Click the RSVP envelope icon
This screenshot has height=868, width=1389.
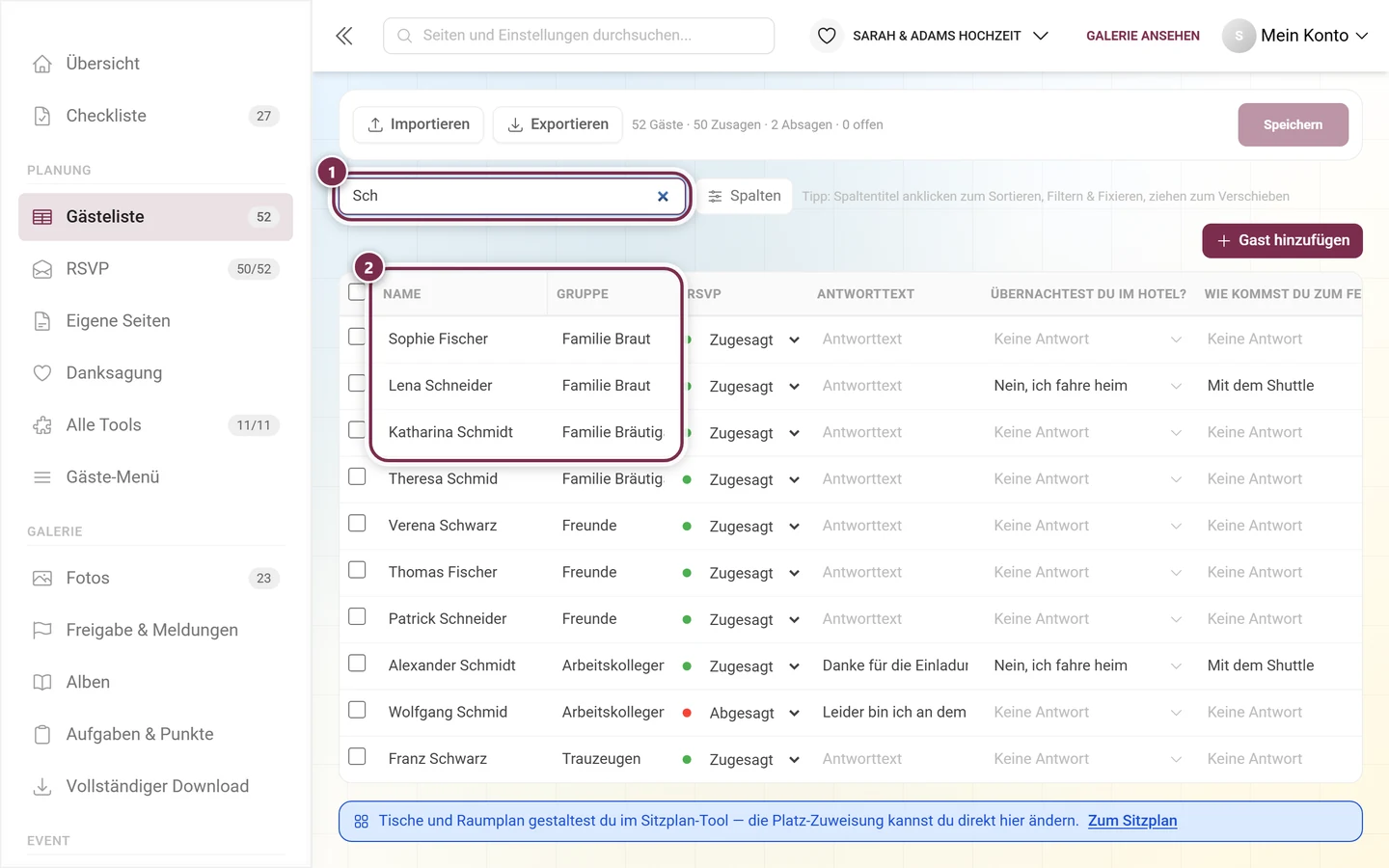(x=42, y=269)
